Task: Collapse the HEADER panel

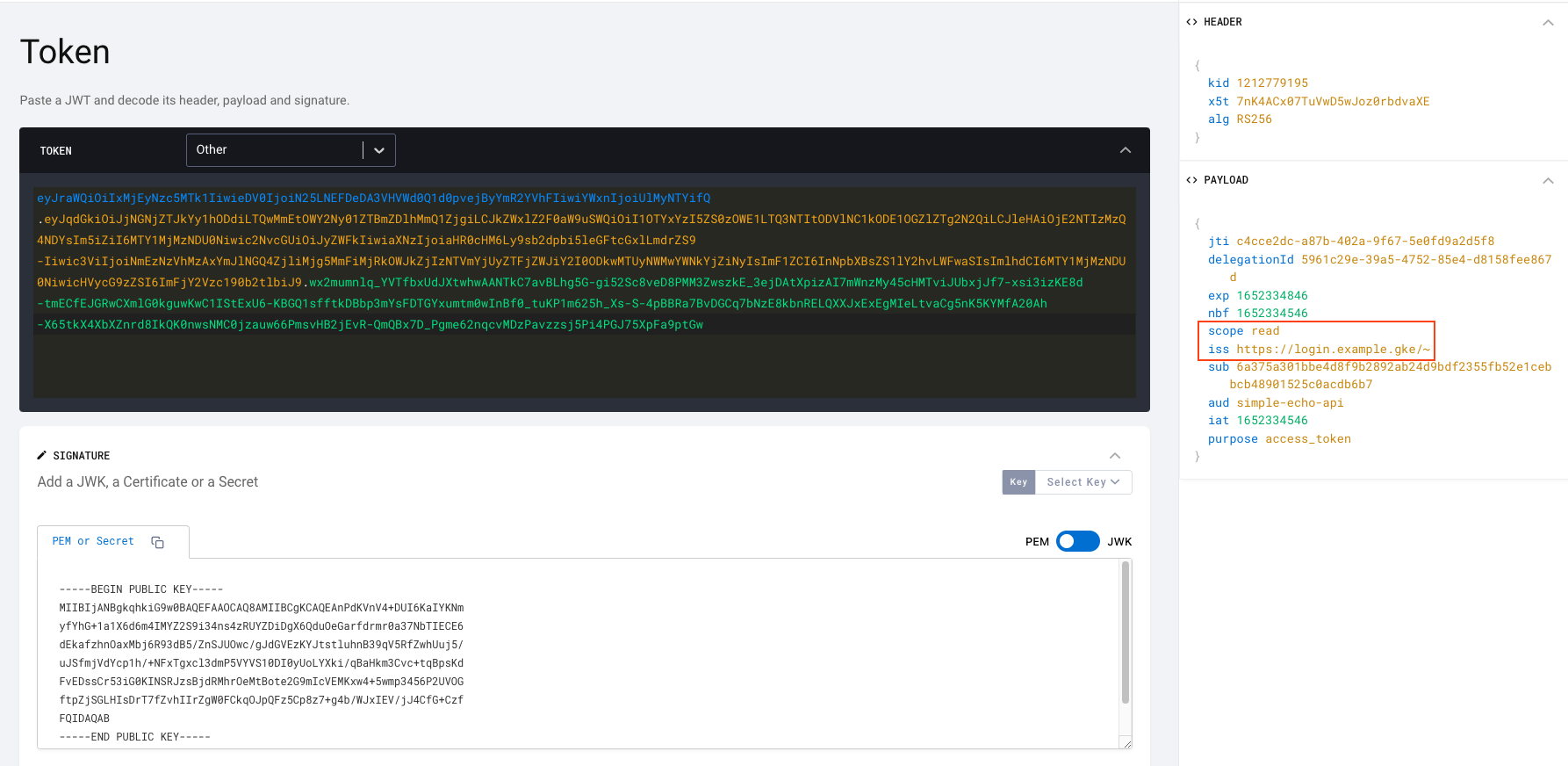Action: [x=1548, y=22]
